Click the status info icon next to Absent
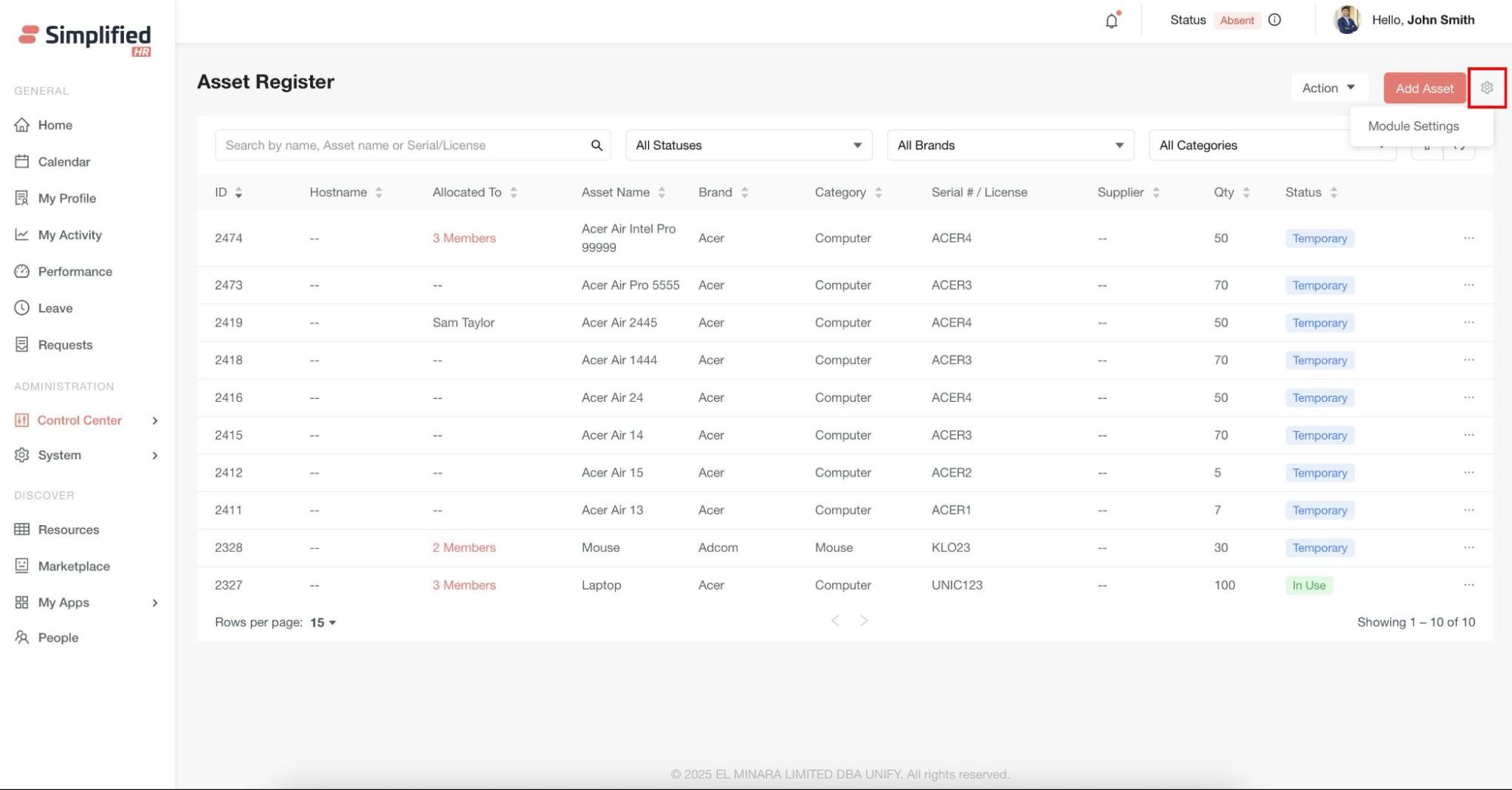The width and height of the screenshot is (1512, 790). (1274, 20)
